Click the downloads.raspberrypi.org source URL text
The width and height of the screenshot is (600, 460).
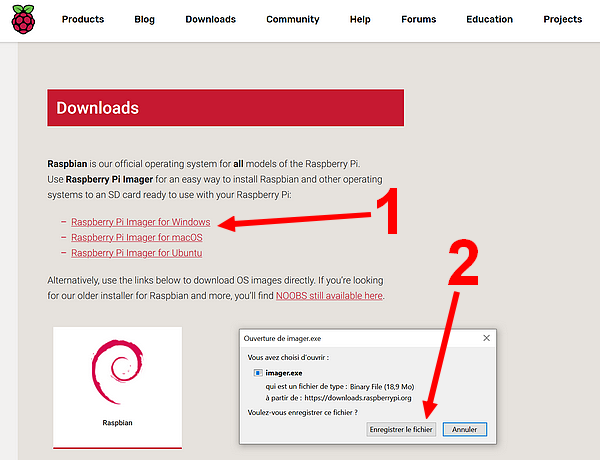pyautogui.click(x=358, y=398)
